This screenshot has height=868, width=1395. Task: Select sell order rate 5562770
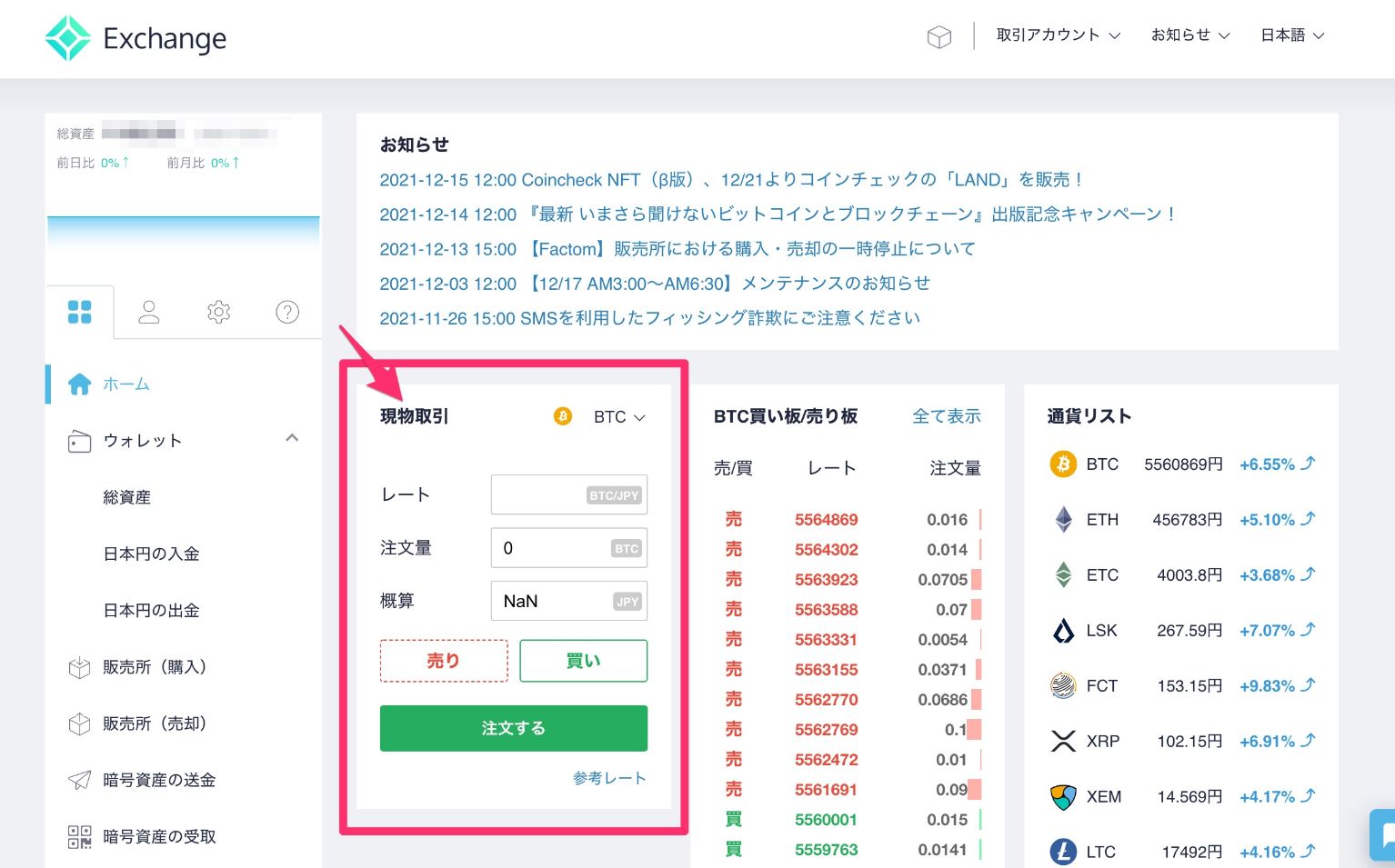click(827, 700)
